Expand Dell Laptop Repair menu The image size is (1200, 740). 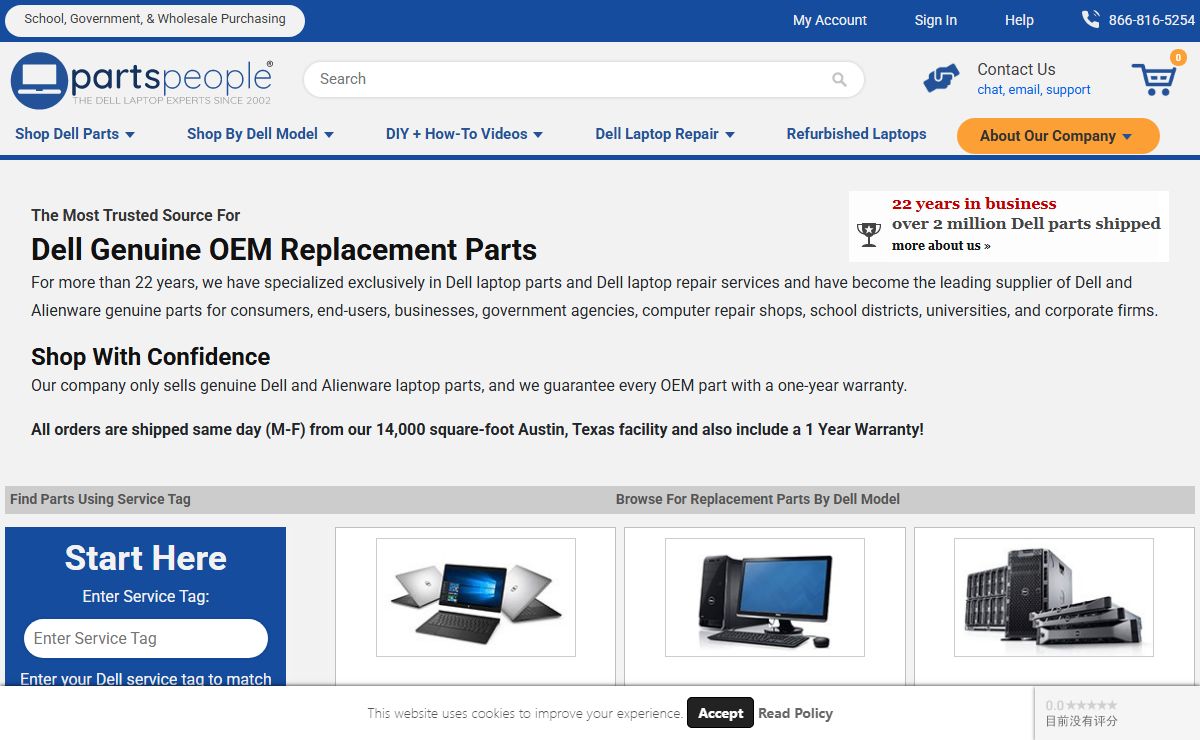pos(665,134)
